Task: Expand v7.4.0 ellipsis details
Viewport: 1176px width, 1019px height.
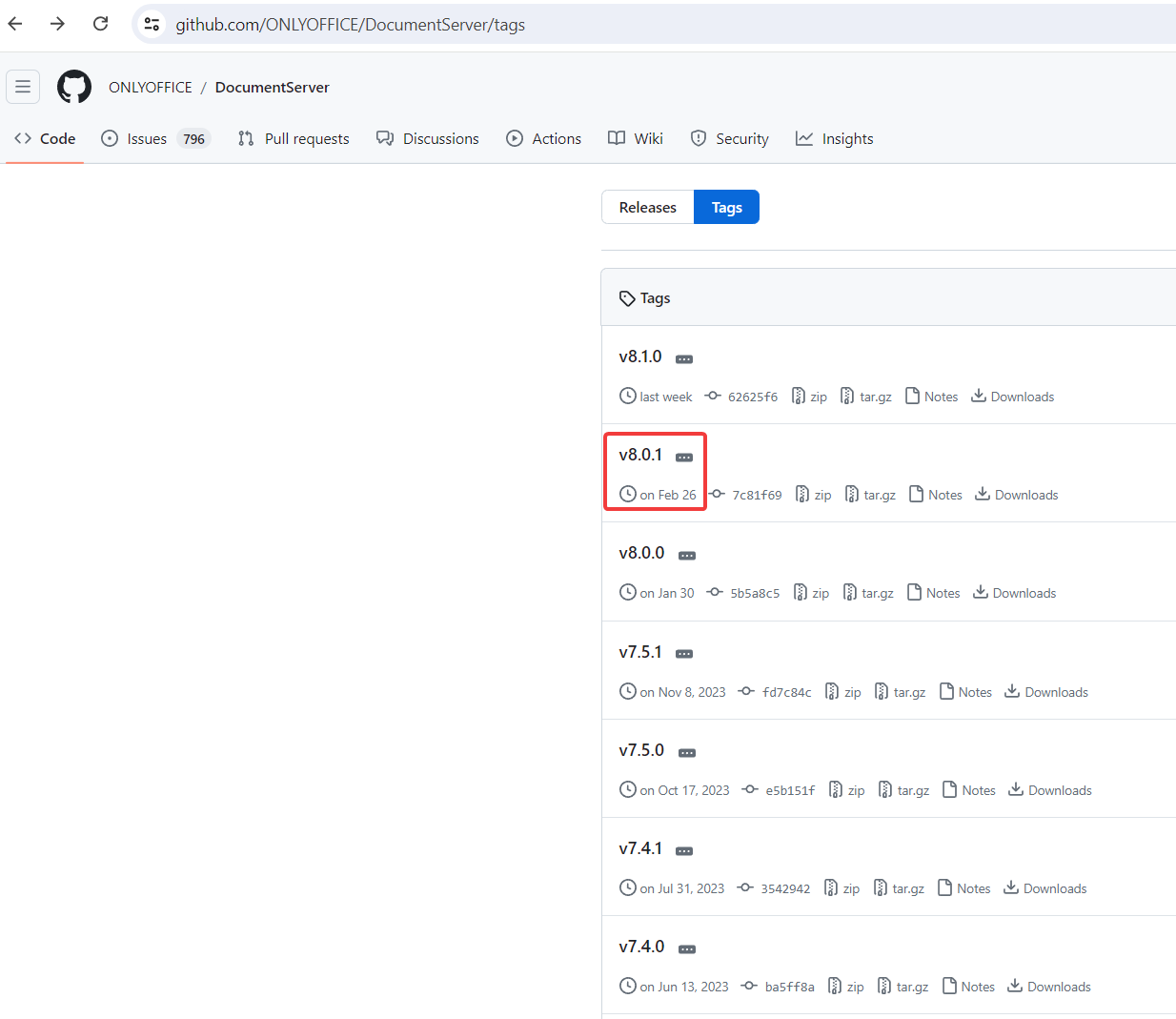Action: 687,949
